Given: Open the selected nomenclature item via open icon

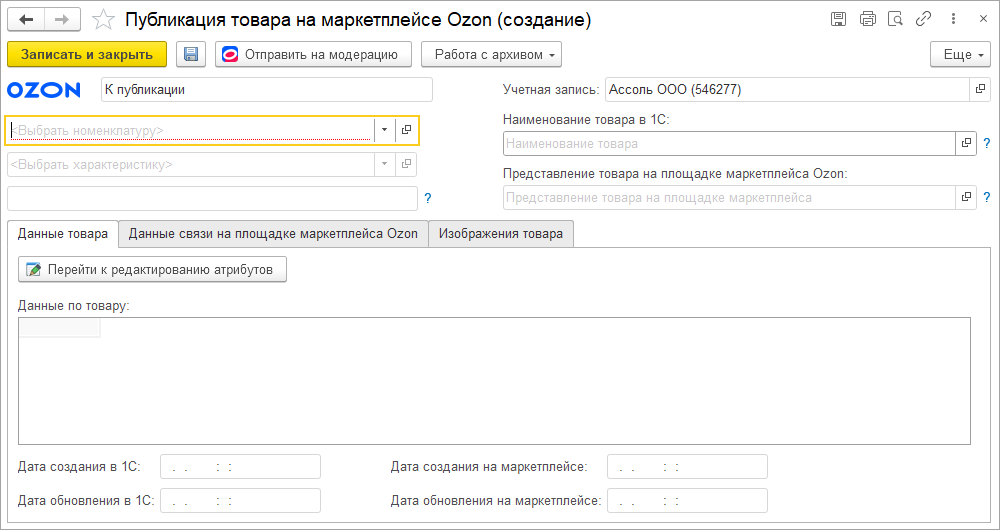Looking at the screenshot, I should [406, 130].
